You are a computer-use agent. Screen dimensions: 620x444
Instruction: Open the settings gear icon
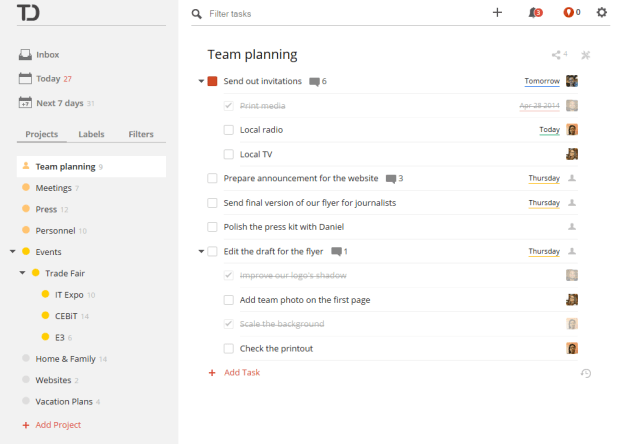tap(601, 13)
